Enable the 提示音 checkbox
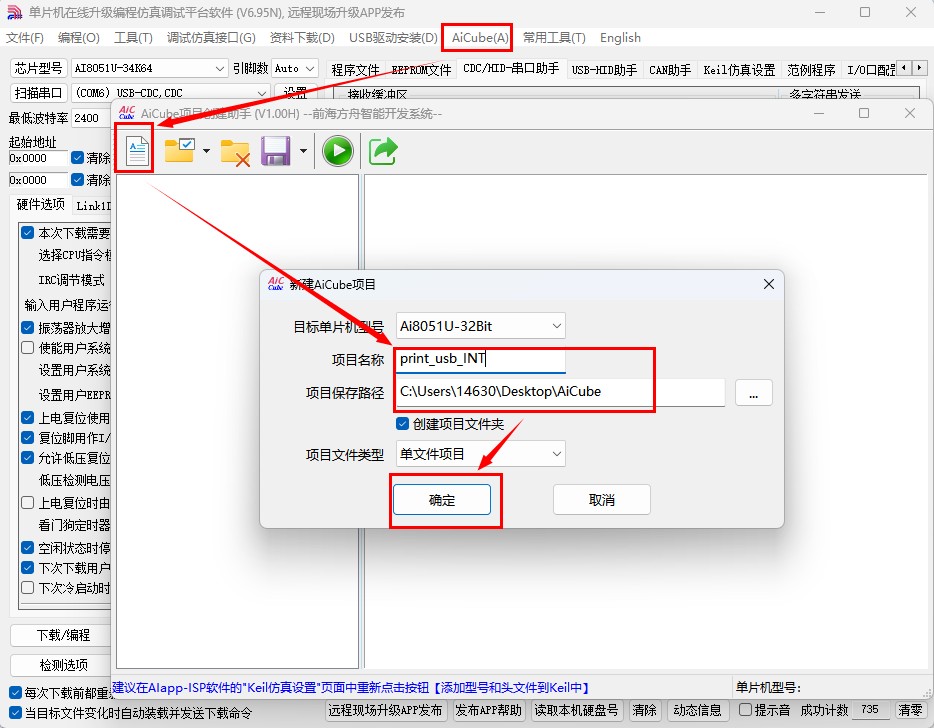934x728 pixels. (x=745, y=710)
